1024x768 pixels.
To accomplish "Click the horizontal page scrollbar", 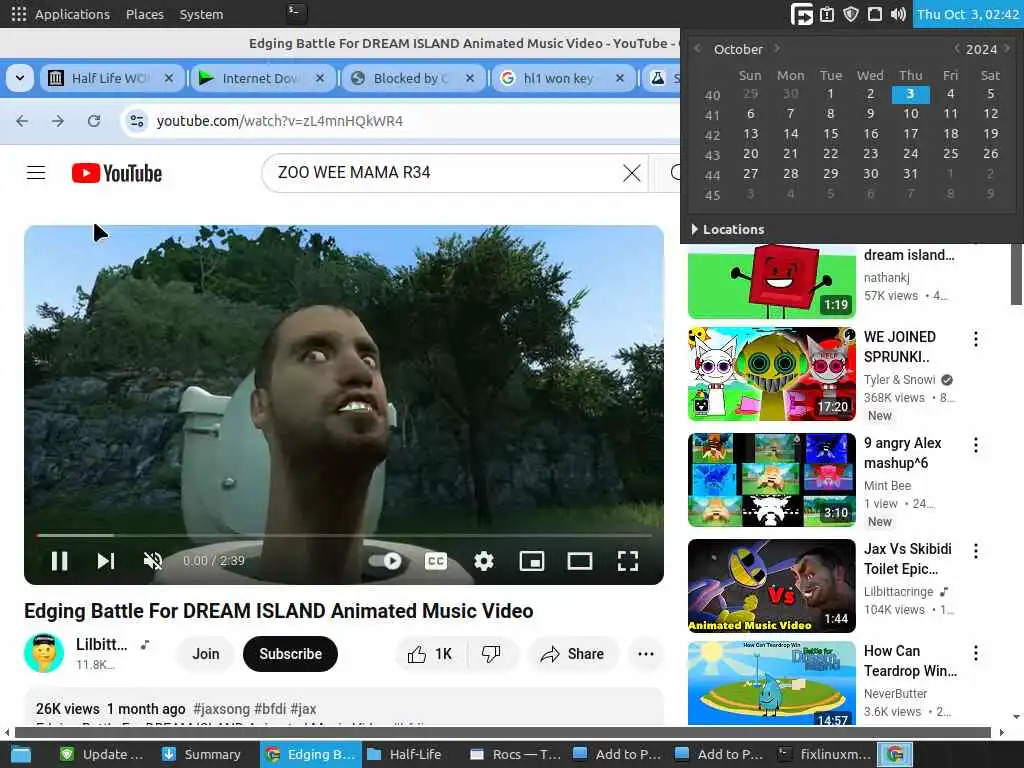I will click(x=502, y=732).
